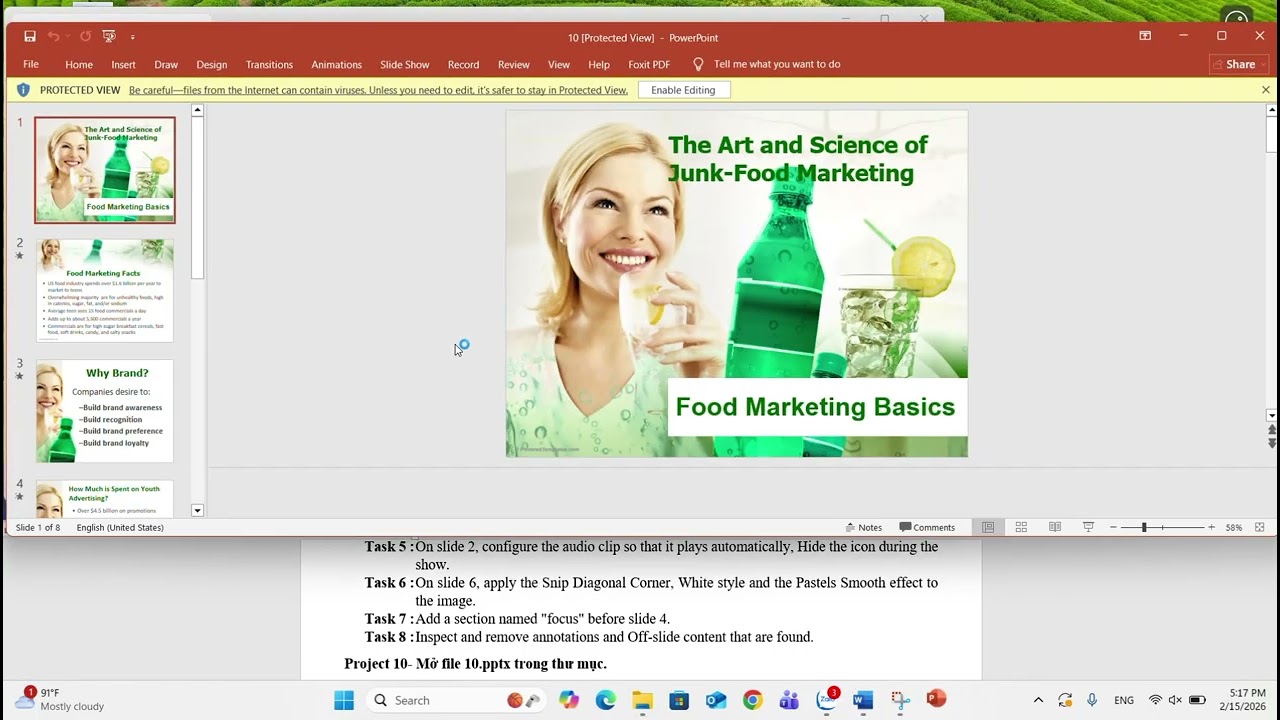The width and height of the screenshot is (1280, 720).
Task: Select slide 3 Why Brand thumbnail
Action: [x=105, y=411]
